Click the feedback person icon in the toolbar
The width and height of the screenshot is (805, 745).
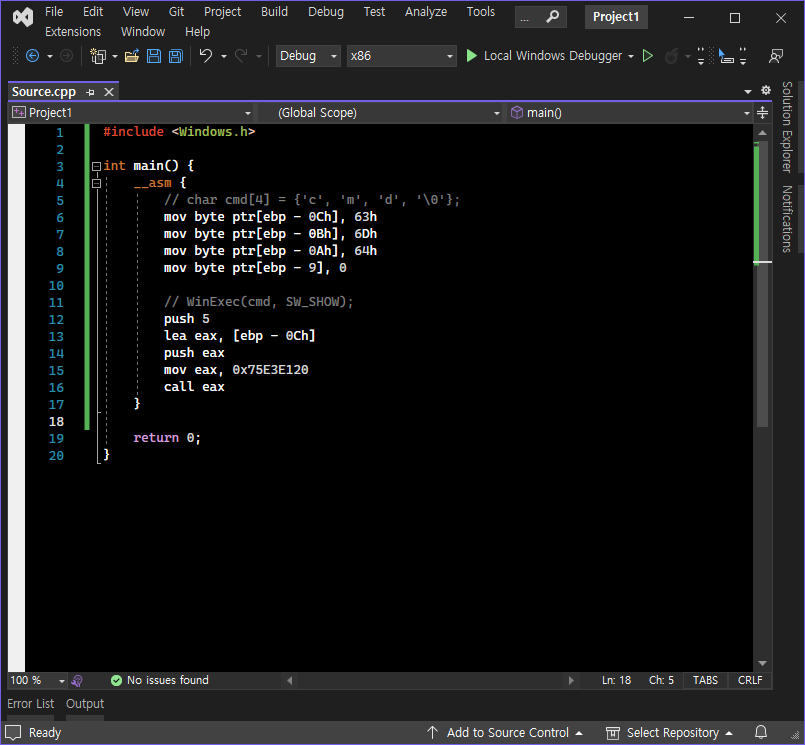[776, 55]
